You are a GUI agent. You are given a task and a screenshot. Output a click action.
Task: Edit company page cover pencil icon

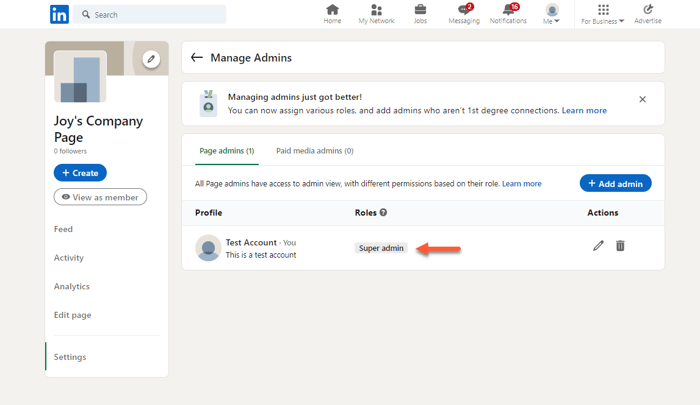(151, 59)
